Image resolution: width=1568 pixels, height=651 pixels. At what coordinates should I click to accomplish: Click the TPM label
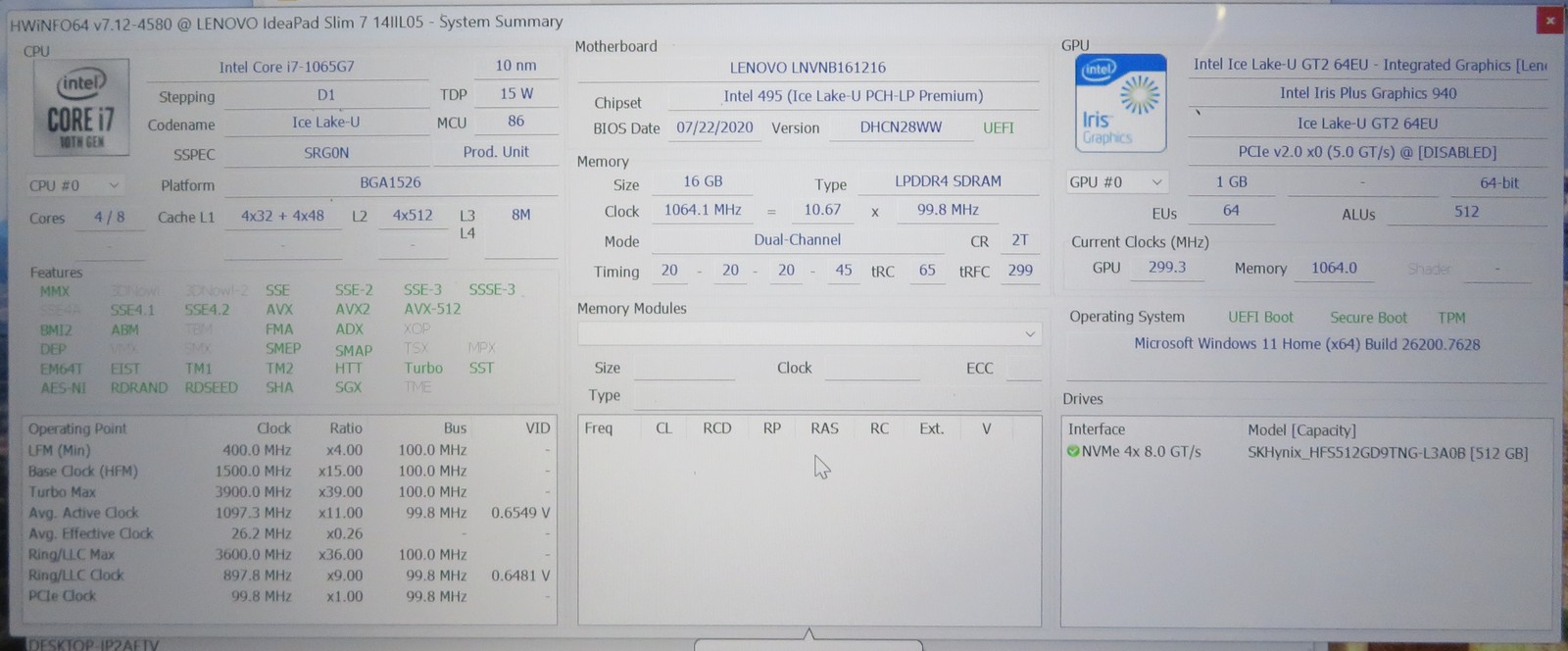pos(1451,318)
